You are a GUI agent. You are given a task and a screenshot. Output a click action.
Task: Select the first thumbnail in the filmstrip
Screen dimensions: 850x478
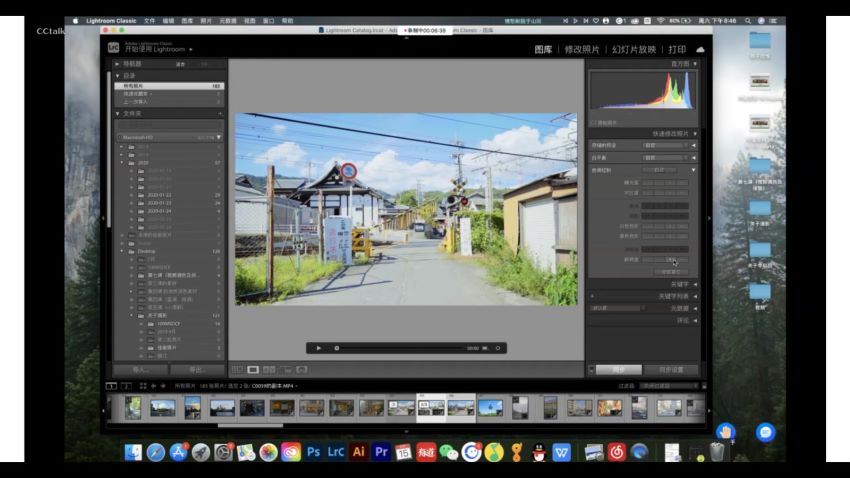click(133, 408)
